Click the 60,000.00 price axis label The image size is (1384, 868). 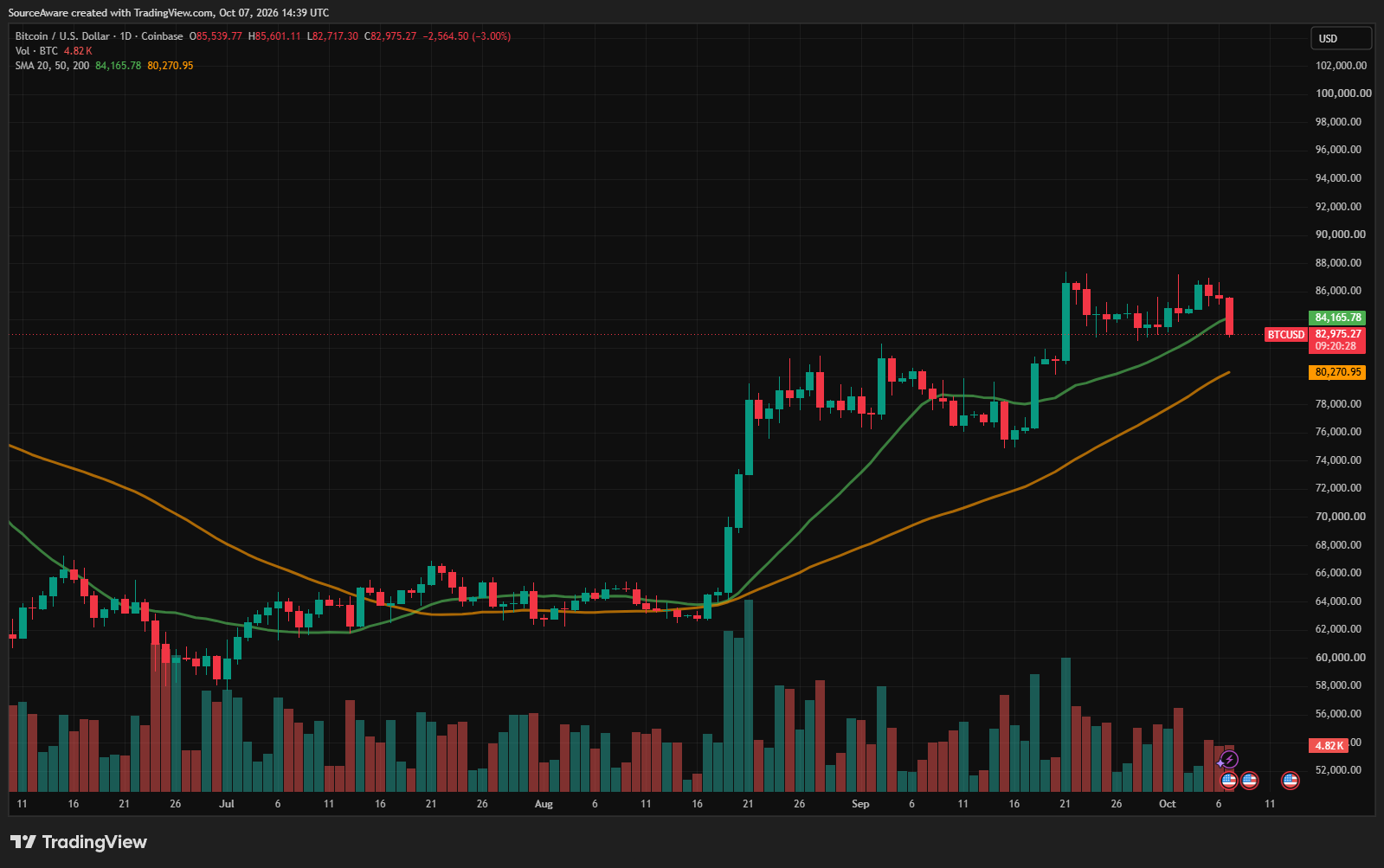pos(1341,658)
